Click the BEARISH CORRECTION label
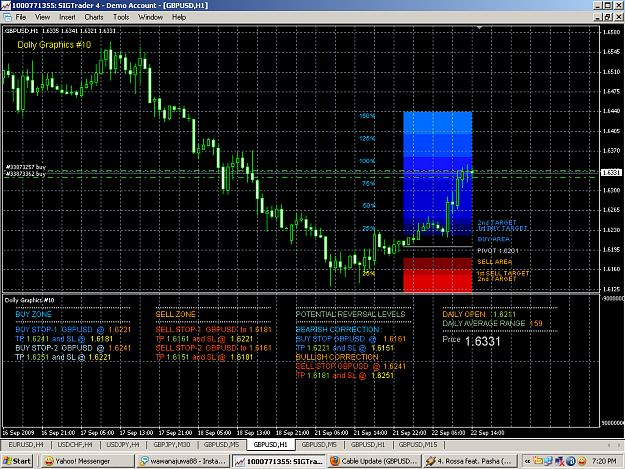The width and height of the screenshot is (625, 469). coord(339,330)
